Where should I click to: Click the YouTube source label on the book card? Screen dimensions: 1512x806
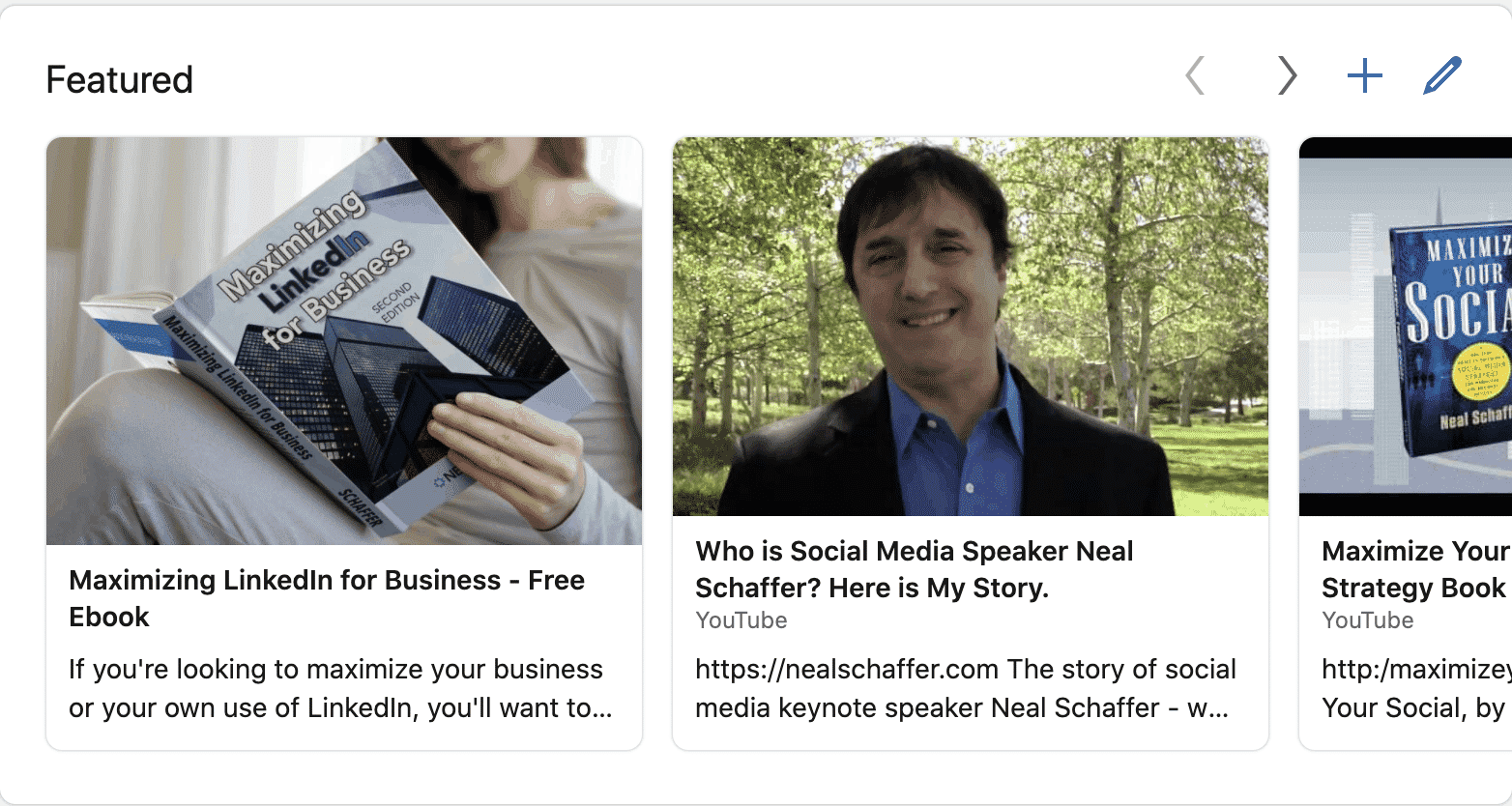point(1367,620)
